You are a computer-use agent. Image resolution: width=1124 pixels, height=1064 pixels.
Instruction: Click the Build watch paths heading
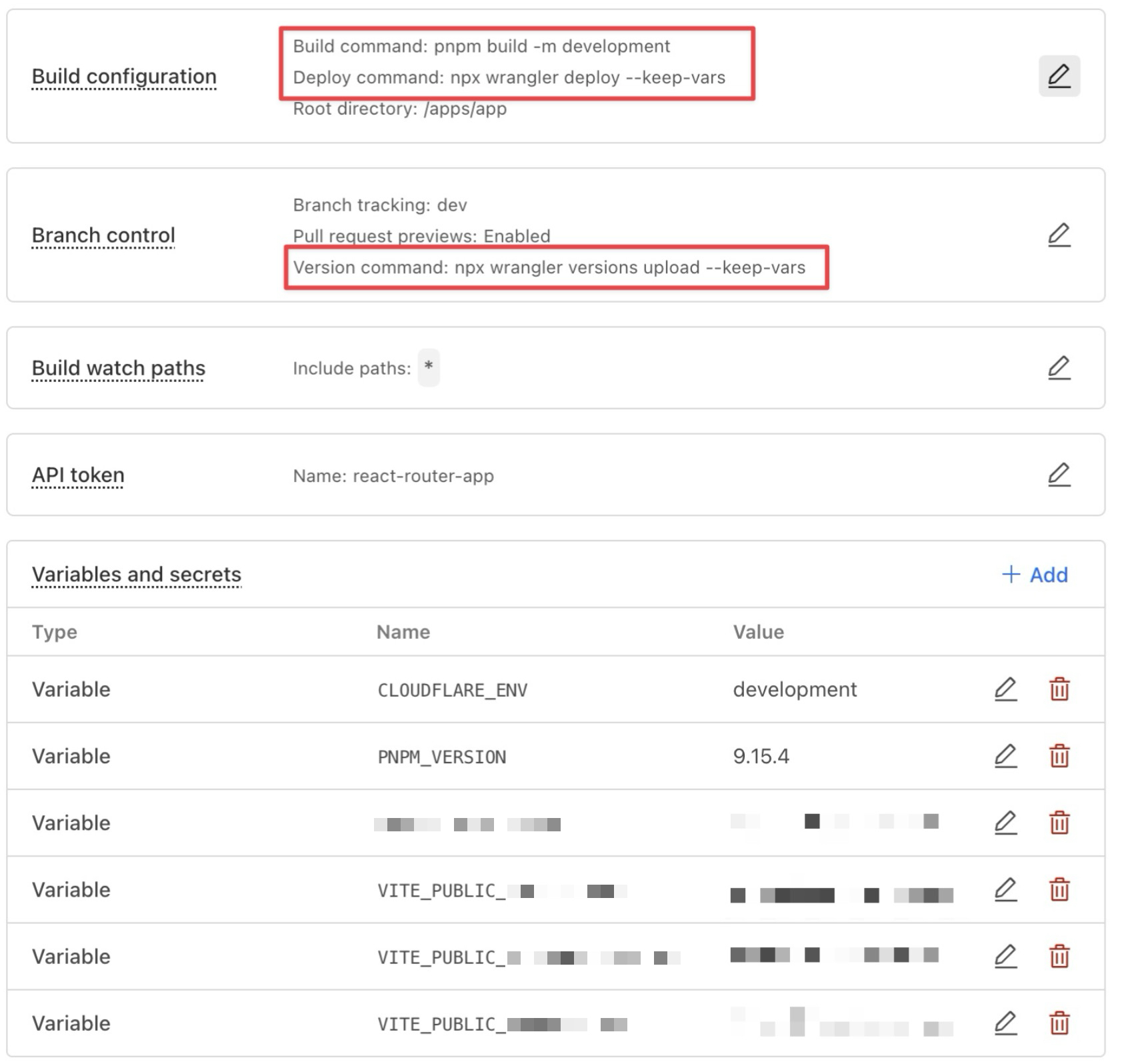point(119,368)
